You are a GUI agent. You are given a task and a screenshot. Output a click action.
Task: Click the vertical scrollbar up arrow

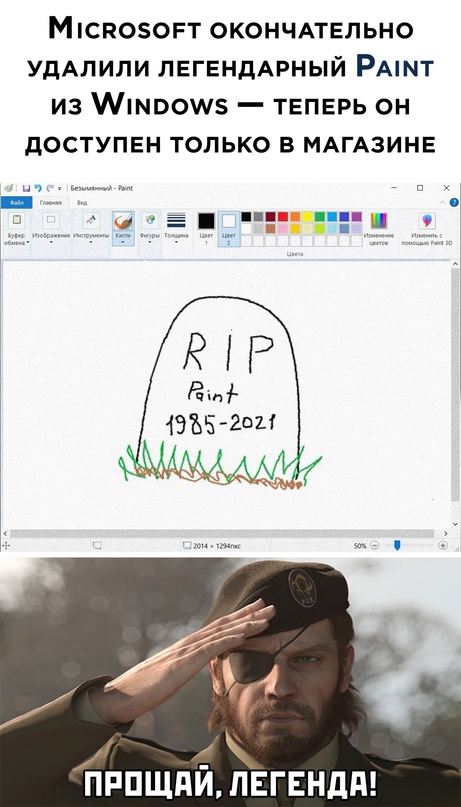pos(455,263)
